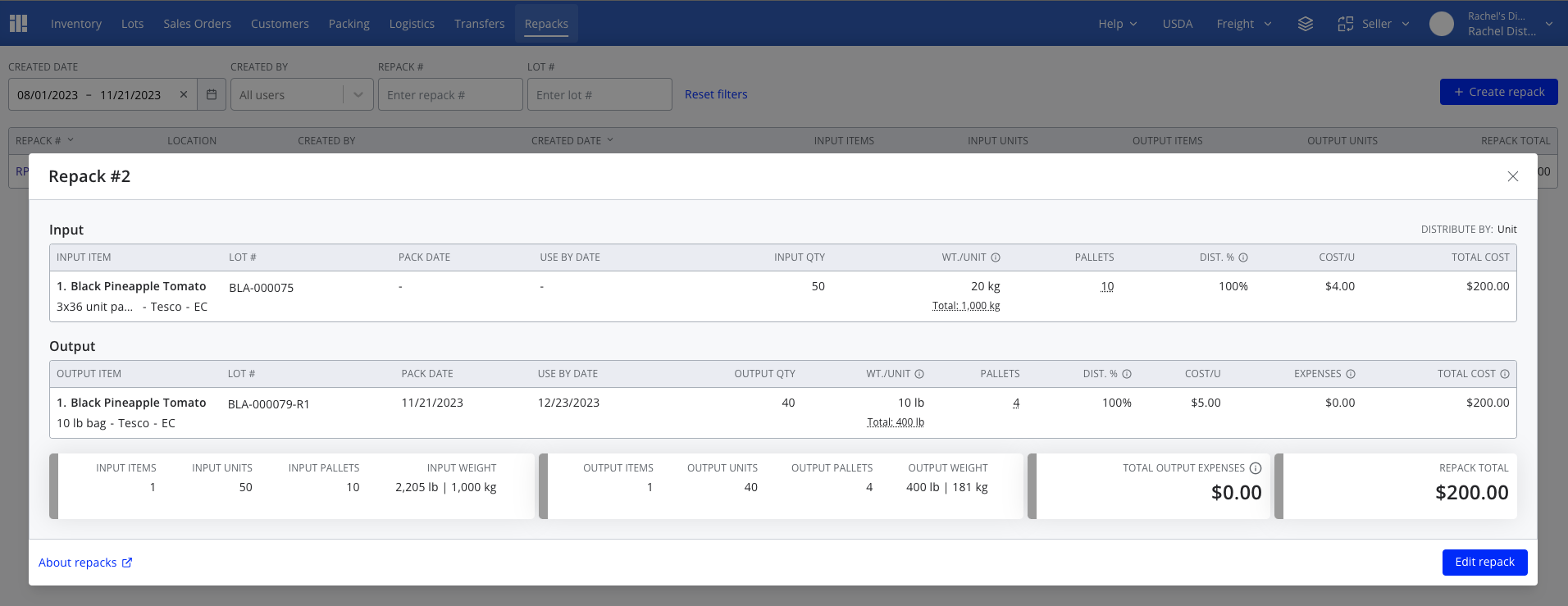Click Total: 1,000 kg underlined text
This screenshot has width=1568, height=606.
966,306
